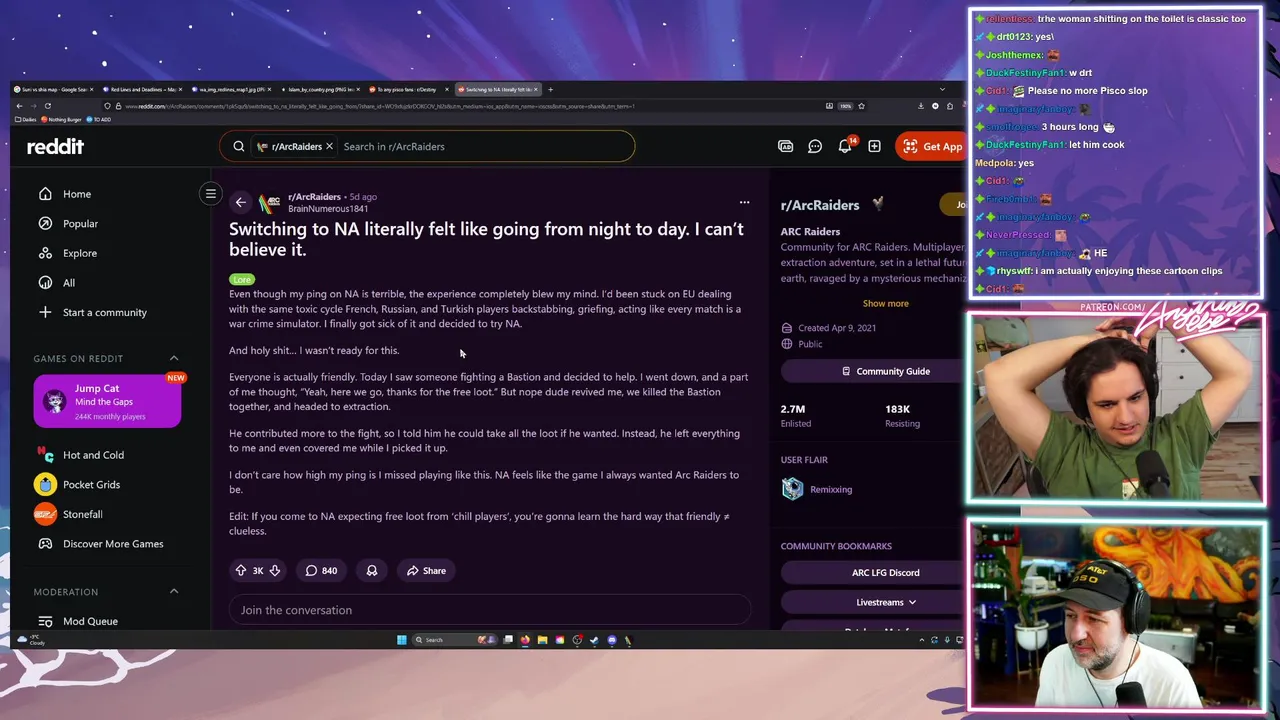This screenshot has width=1280, height=720.
Task: Click the create post plus icon
Action: [874, 146]
